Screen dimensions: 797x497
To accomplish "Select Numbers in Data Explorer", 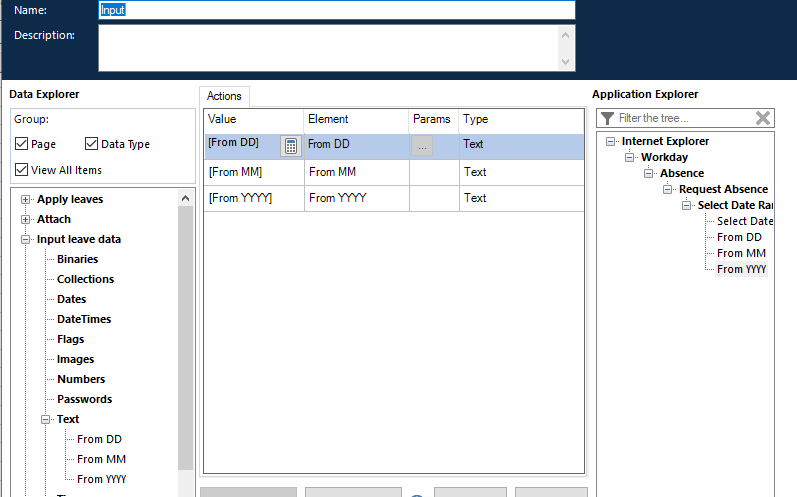I will [81, 379].
